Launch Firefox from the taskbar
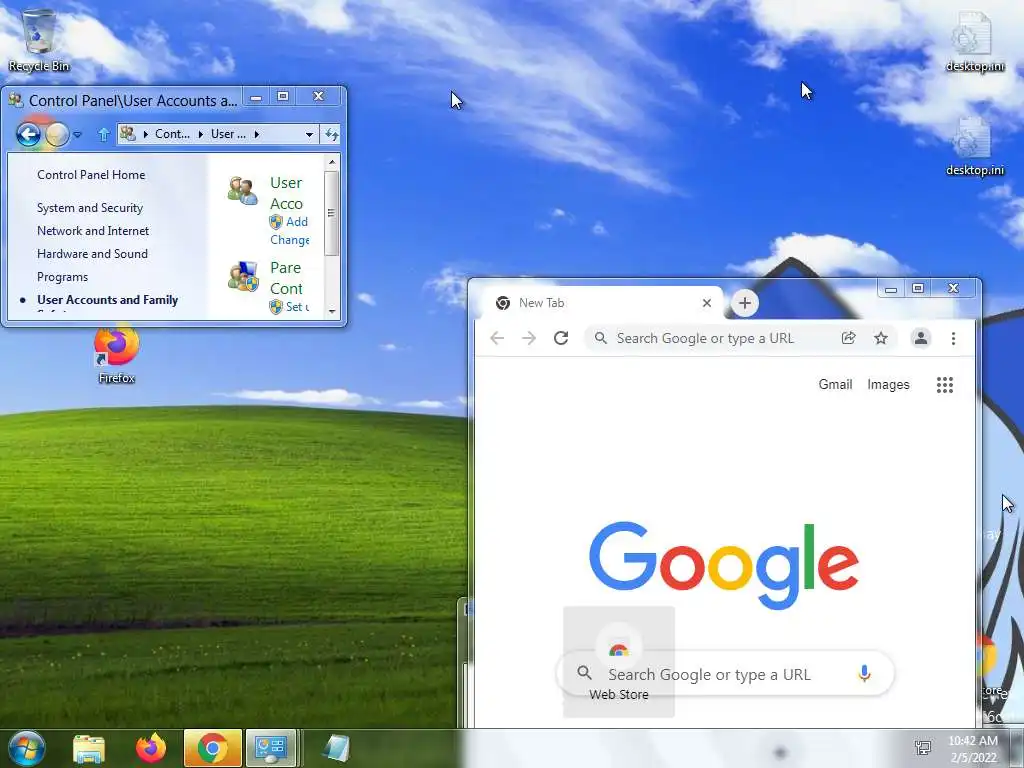Screen dimensions: 1024x768 tap(151, 748)
